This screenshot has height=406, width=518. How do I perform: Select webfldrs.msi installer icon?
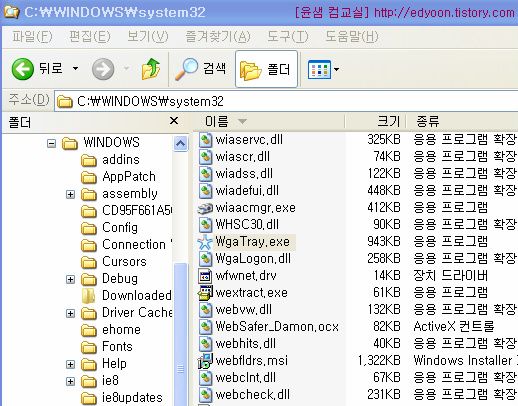[x=205, y=361]
